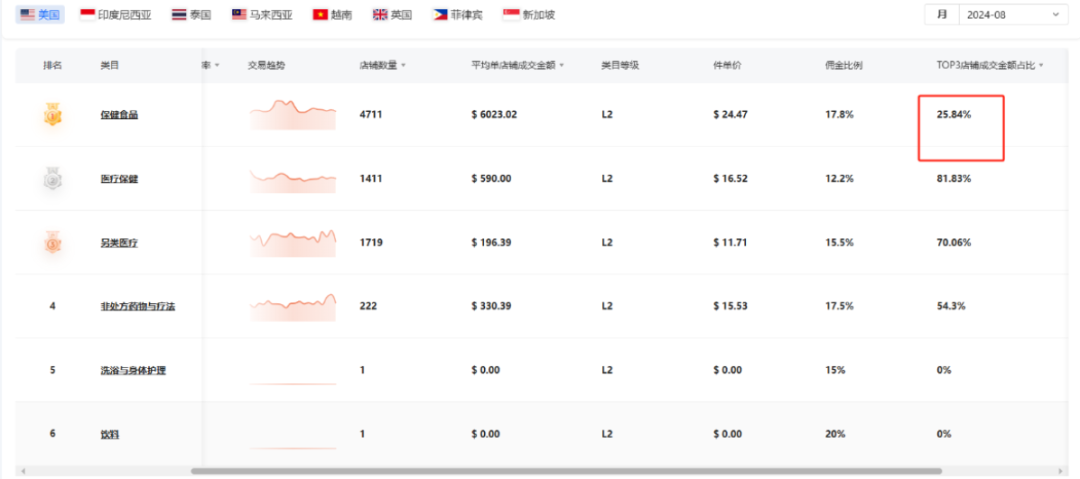Click the rank number 5 cell
The image size is (1080, 479).
(x=52, y=370)
